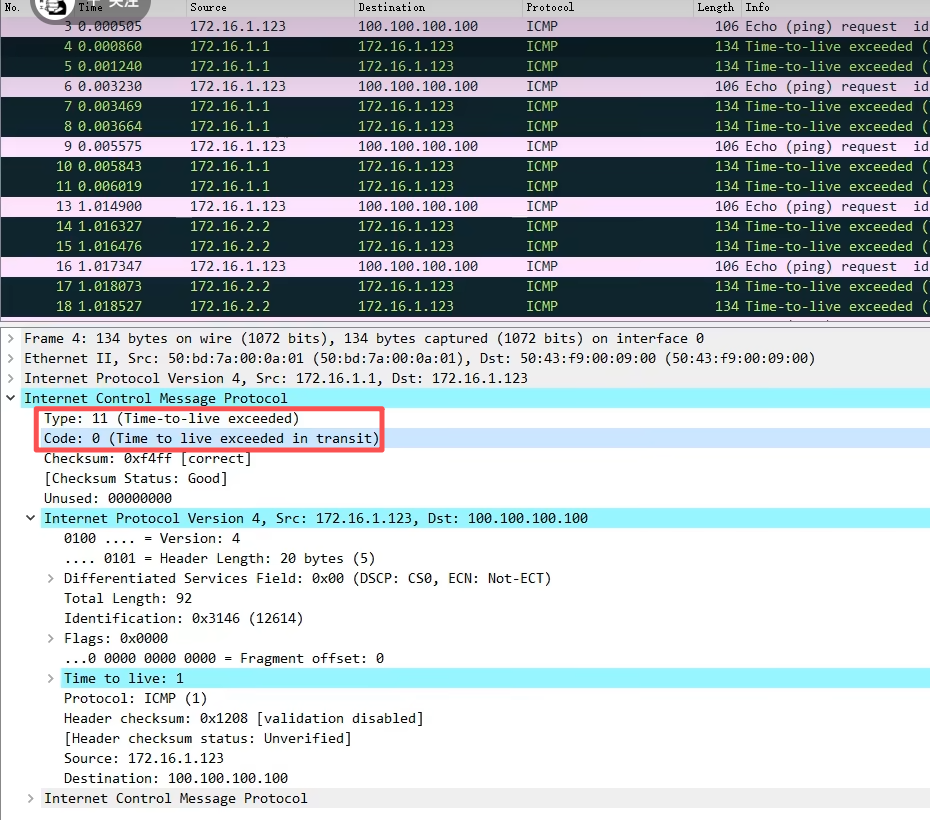Collapse the inner Internet Protocol Version 4 tree
930x820 pixels.
click(x=31, y=519)
